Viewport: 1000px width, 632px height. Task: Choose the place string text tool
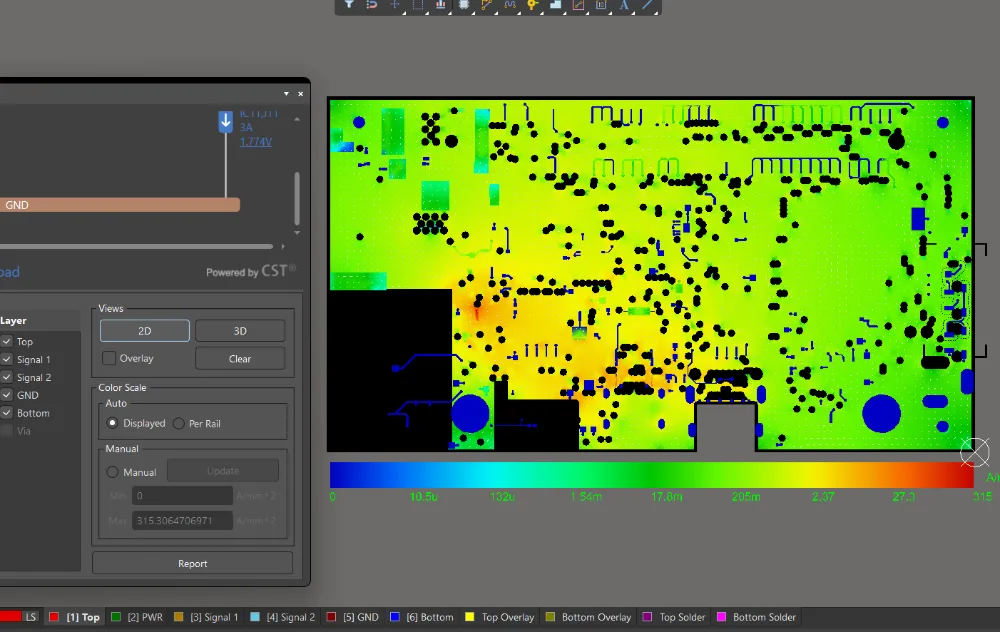(x=624, y=4)
